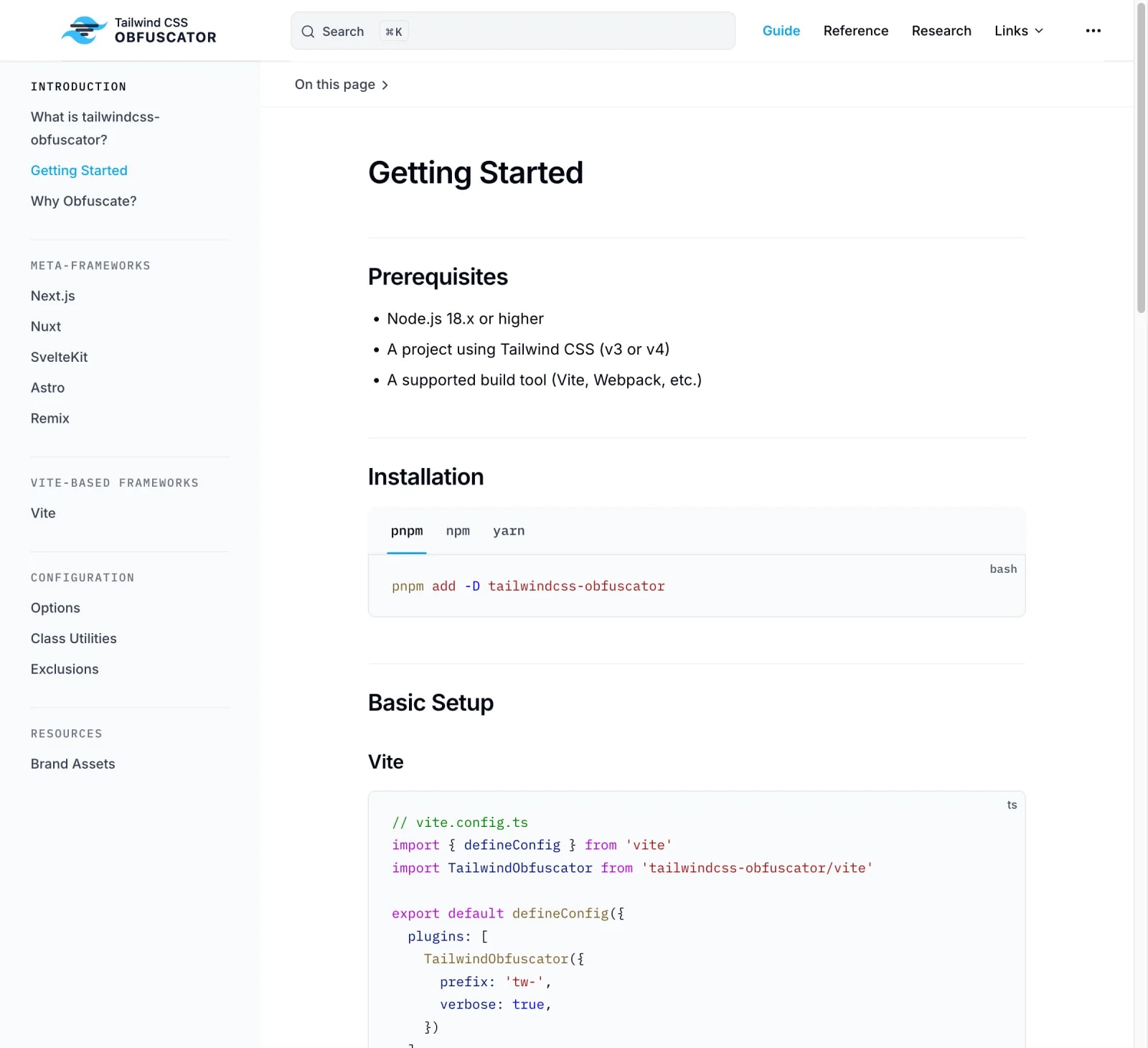View the Astro setup guide
This screenshot has width=1148, height=1048.
click(47, 388)
